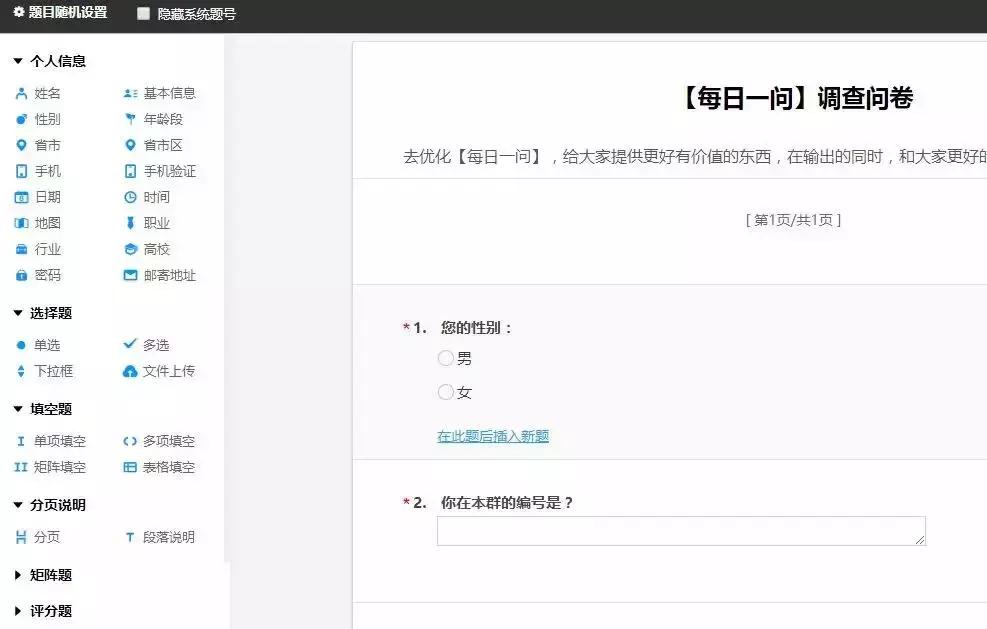Select the 男 radio button

(x=445, y=358)
